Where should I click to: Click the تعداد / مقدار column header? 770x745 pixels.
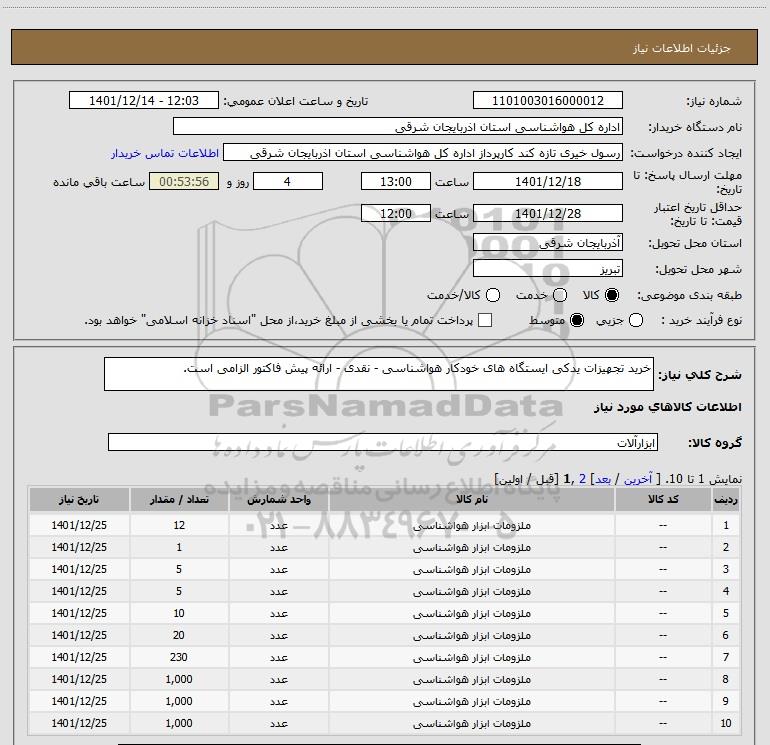(179, 499)
